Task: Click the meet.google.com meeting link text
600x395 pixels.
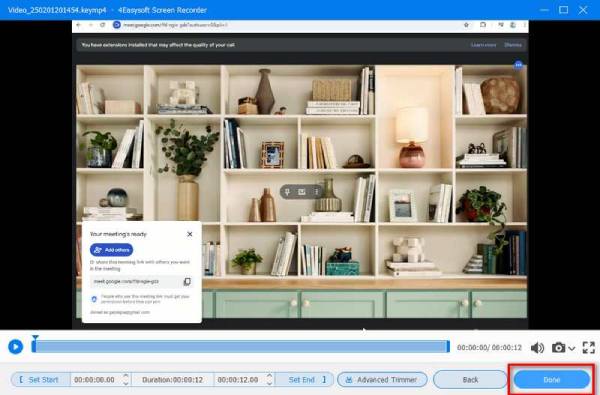Action: pos(126,282)
